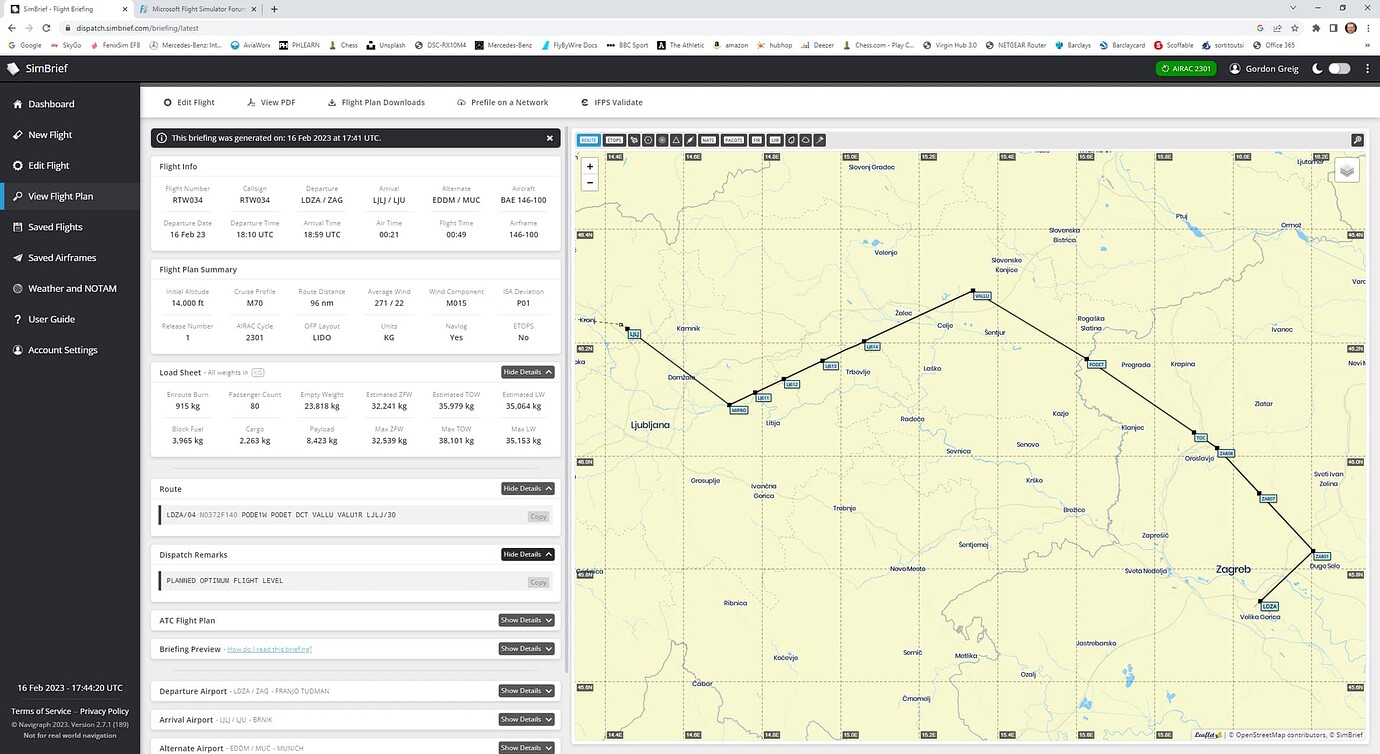Expand the ATC Flight Plan details

pos(526,620)
